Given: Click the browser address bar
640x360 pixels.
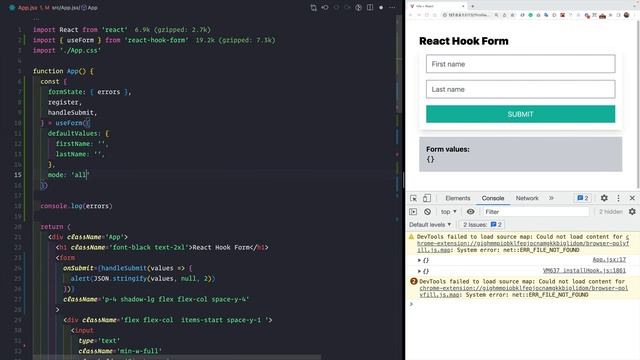Looking at the screenshot, I should pos(469,15).
